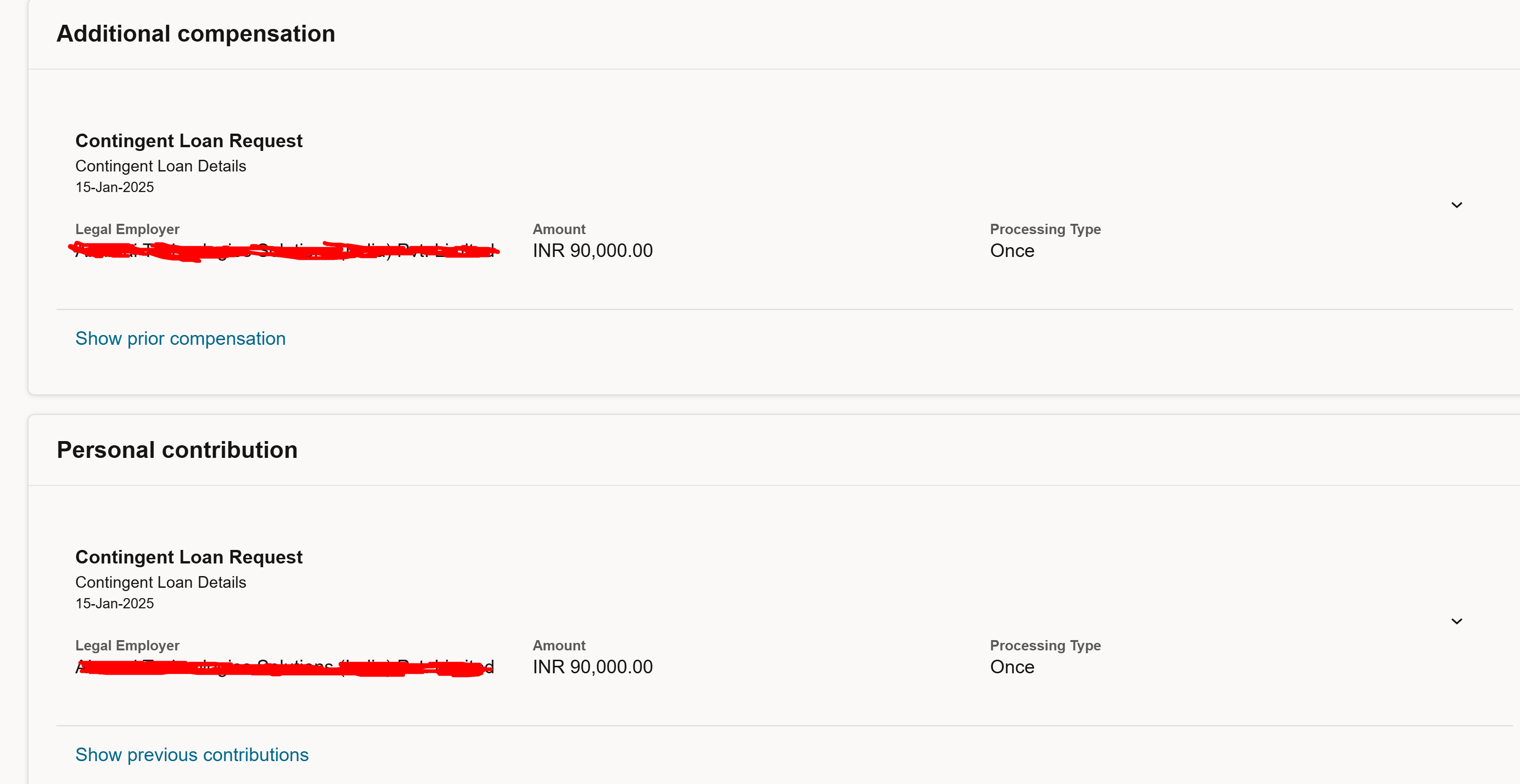Click Show prior compensation
This screenshot has width=1520, height=784.
pos(180,338)
